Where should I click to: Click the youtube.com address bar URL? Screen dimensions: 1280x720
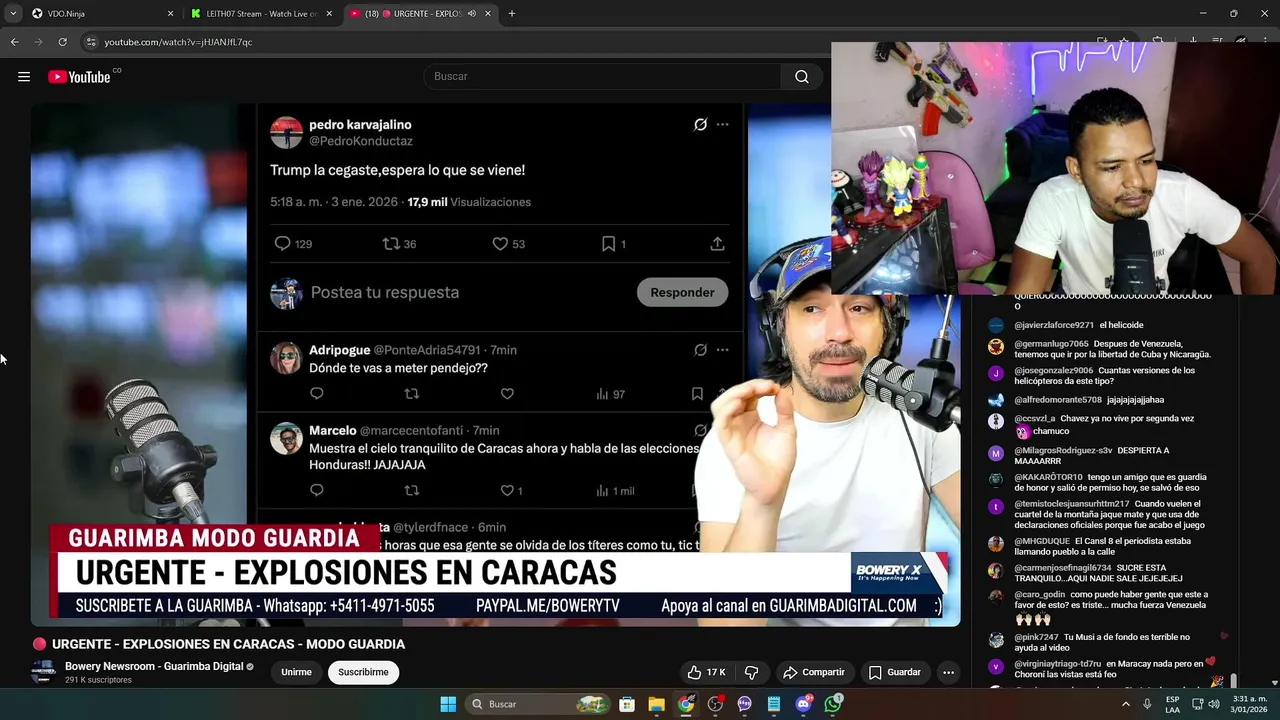coord(178,42)
